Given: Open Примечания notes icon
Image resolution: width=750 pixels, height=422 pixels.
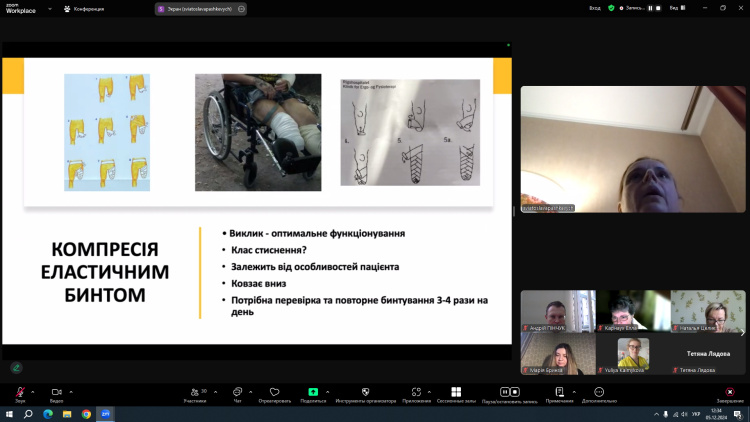Looking at the screenshot, I should 559,392.
